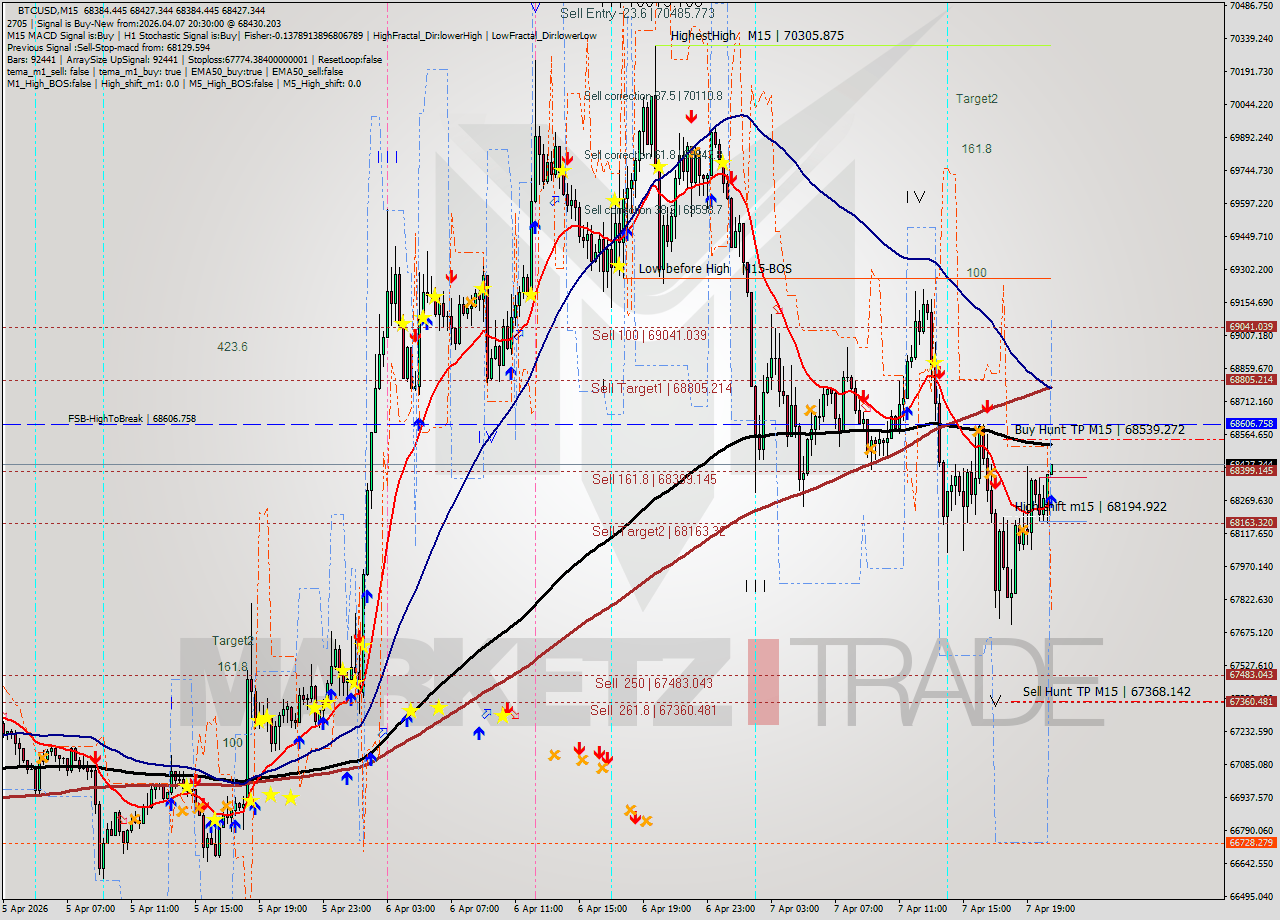Click the red arrow above Buy Hunt TP label
Screen dimensions: 1280x920
(987, 406)
